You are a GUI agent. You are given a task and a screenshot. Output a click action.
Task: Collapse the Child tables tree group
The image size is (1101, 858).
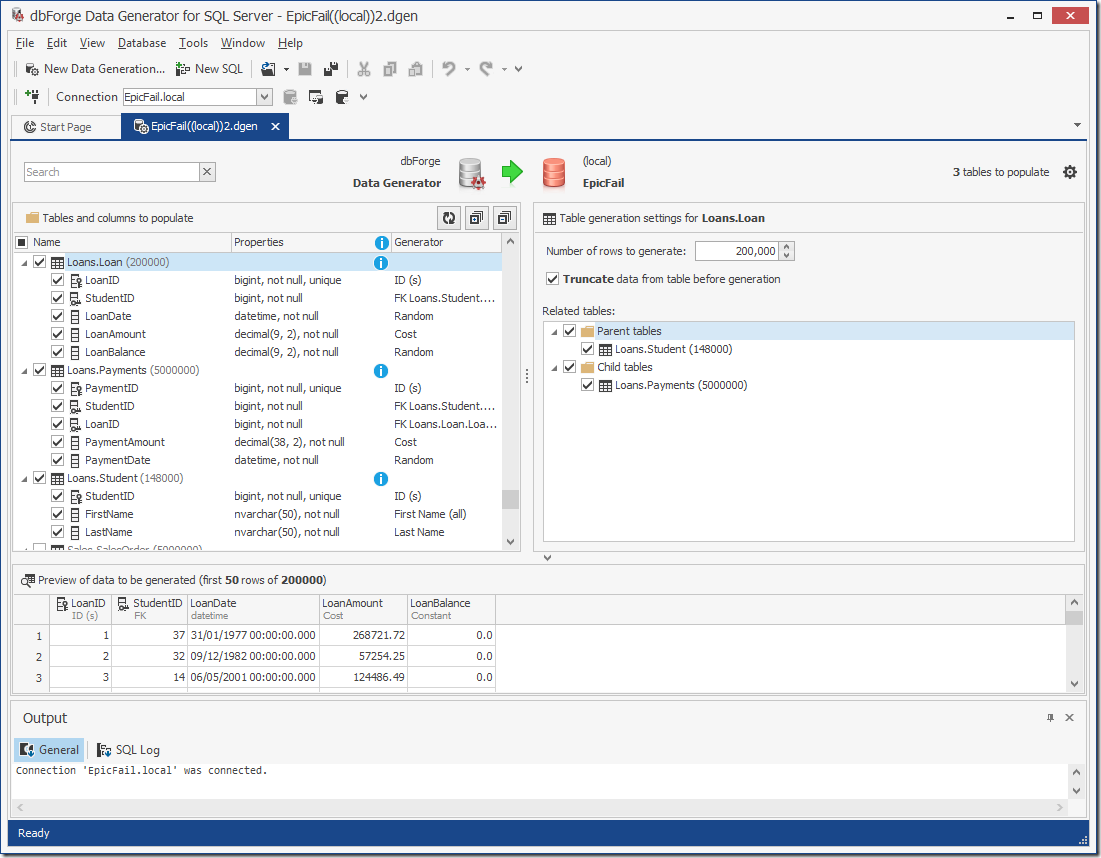pos(553,367)
